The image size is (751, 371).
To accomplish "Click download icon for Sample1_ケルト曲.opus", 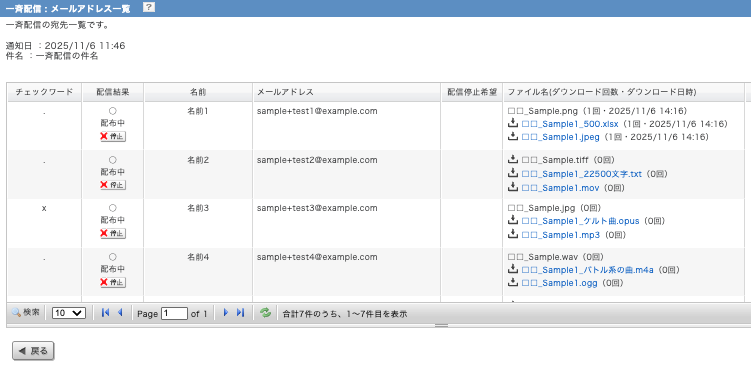I will (513, 220).
